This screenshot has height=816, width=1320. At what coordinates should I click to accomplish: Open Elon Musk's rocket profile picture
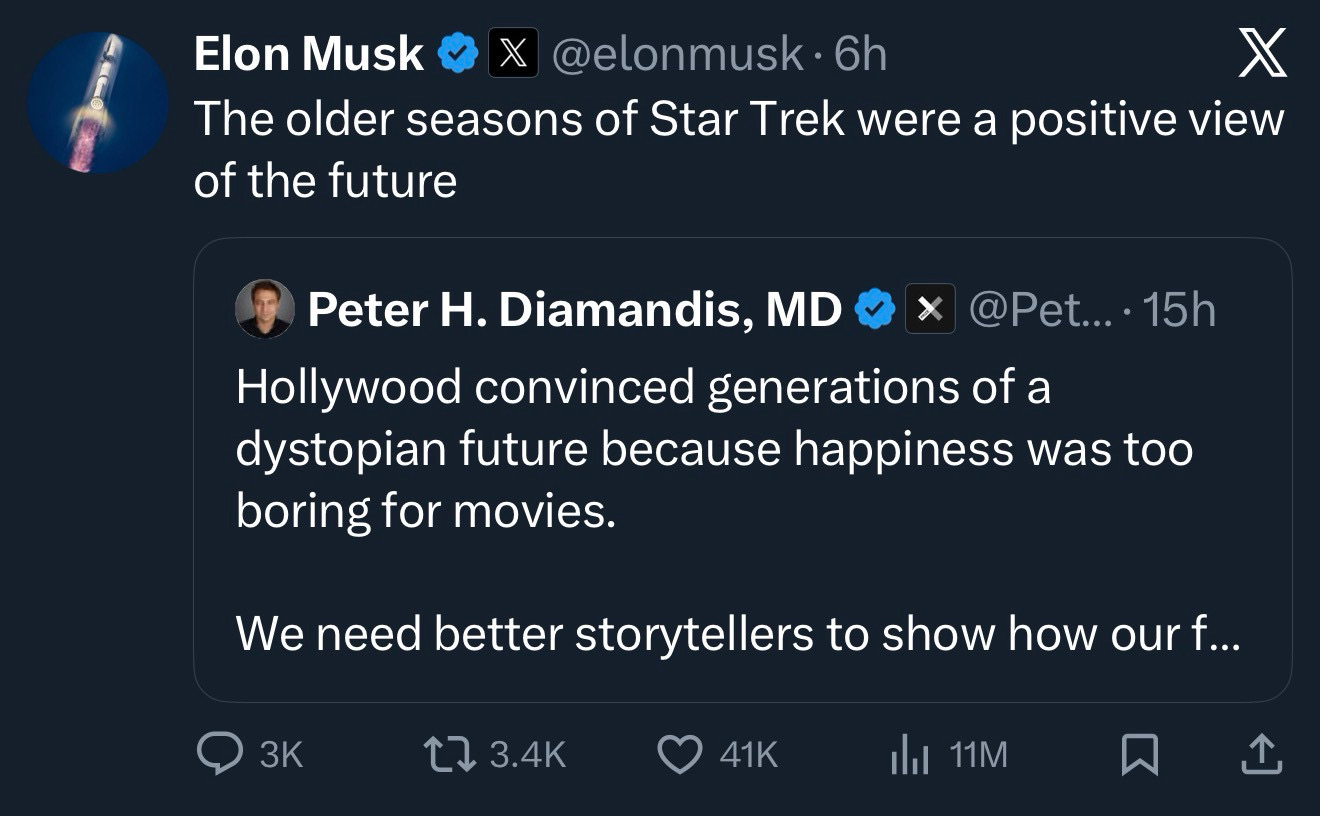[97, 103]
